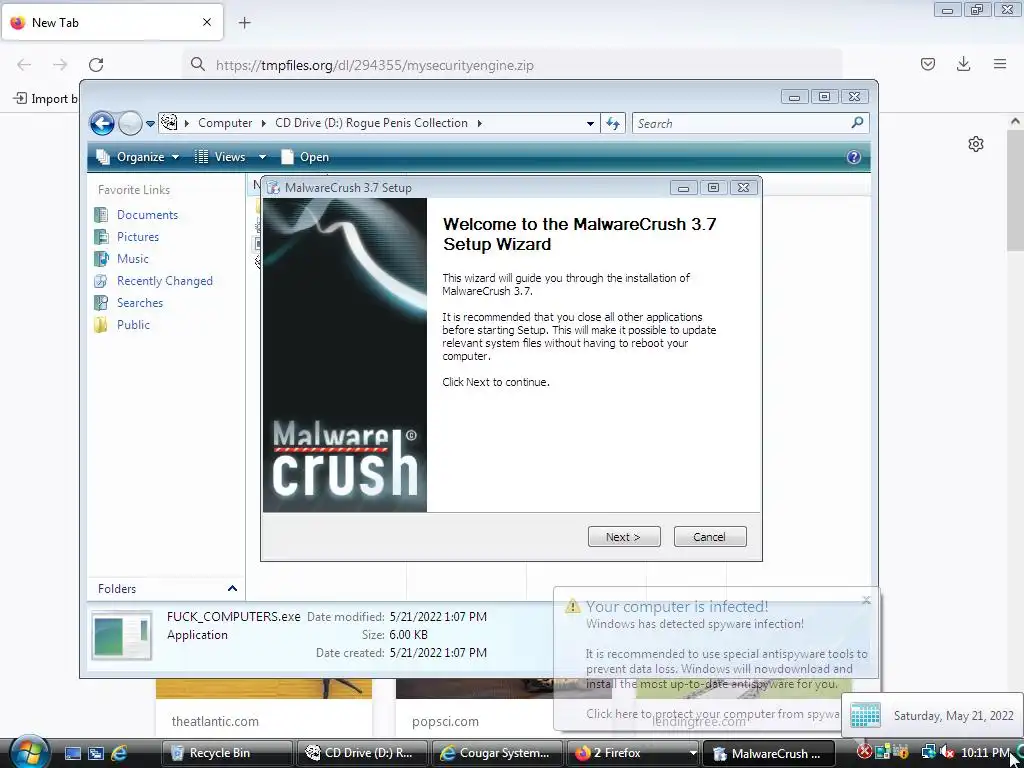Click the calendar icon in date tooltip
Screen dimensions: 1024x768
(865, 716)
